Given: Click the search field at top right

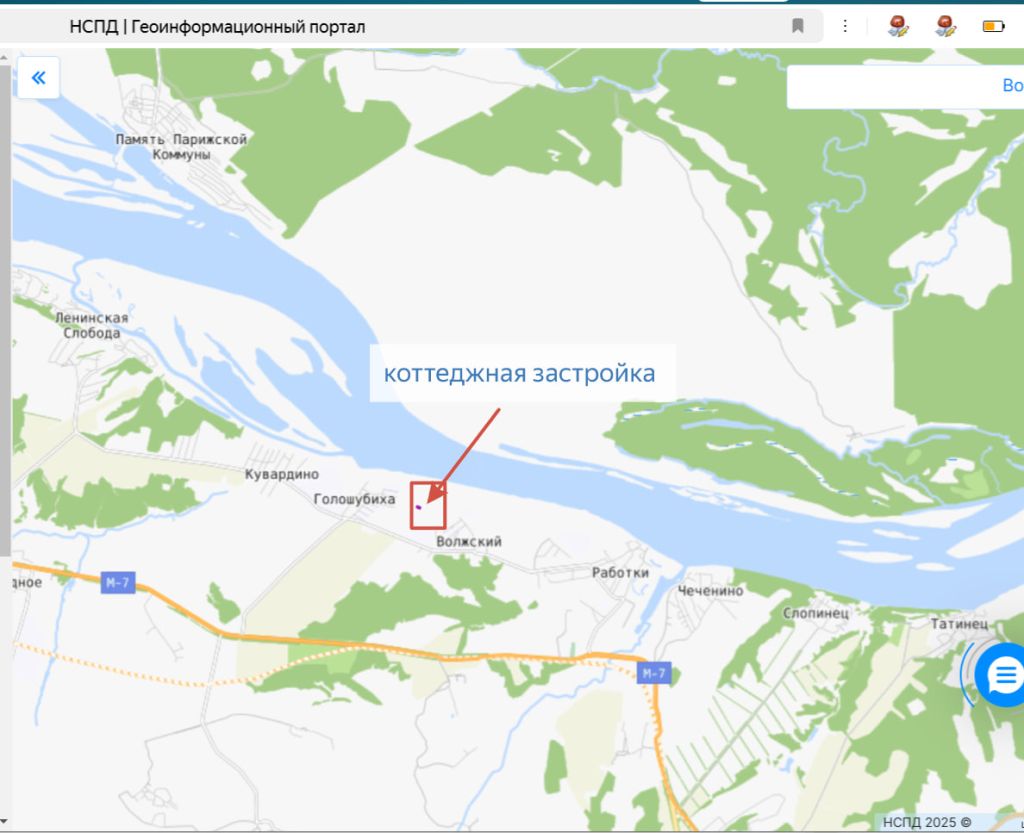Looking at the screenshot, I should 905,86.
